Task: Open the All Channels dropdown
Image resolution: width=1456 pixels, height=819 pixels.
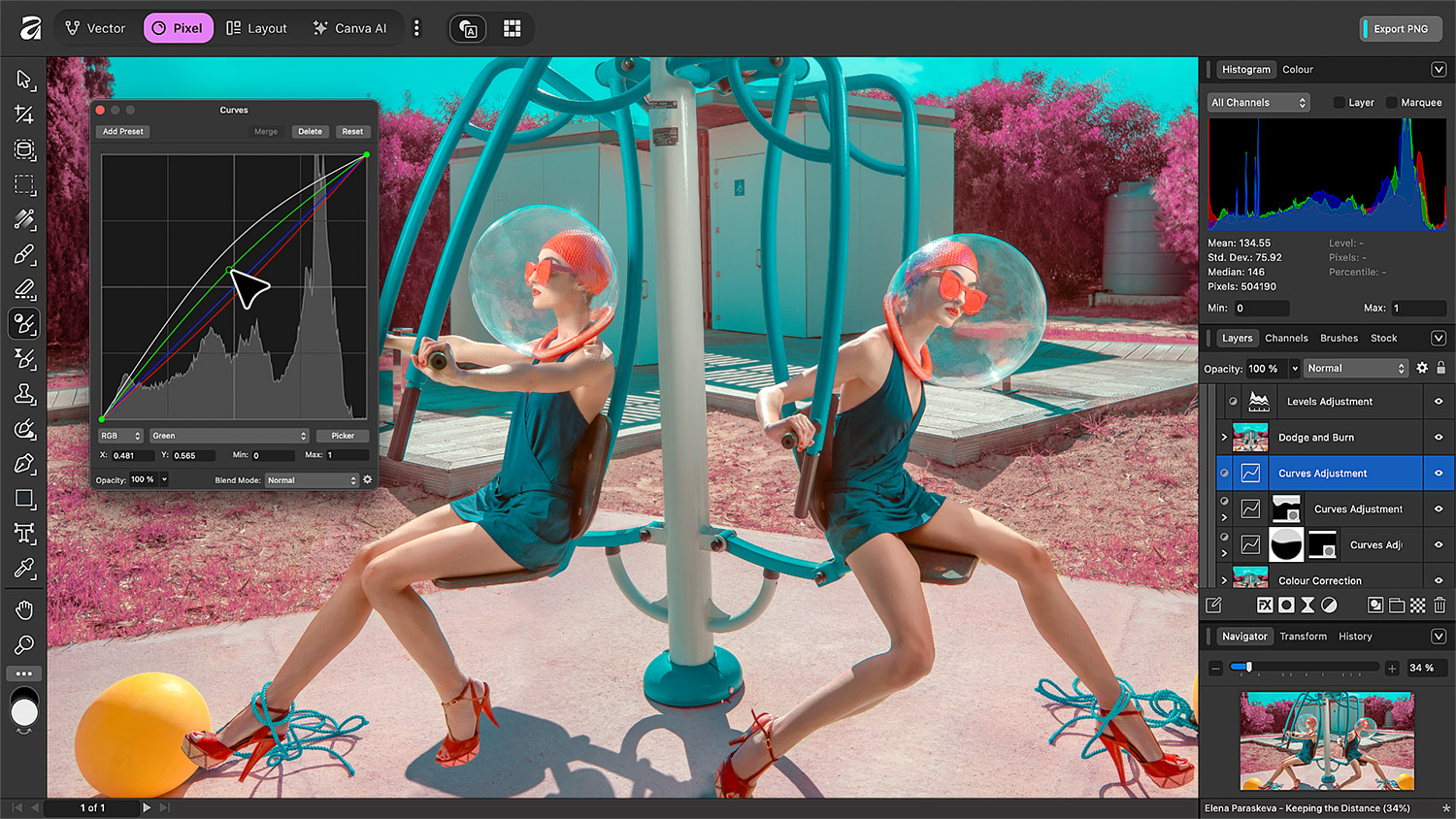Action: 1258,102
